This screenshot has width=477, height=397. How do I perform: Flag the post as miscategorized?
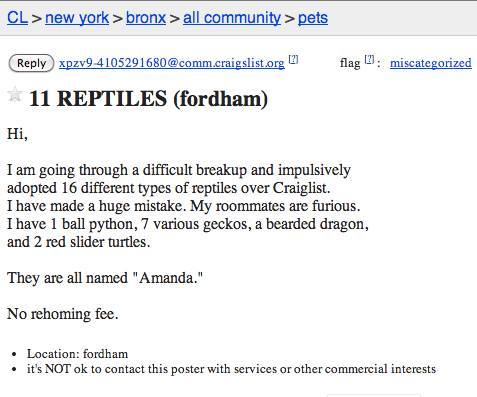(x=431, y=63)
